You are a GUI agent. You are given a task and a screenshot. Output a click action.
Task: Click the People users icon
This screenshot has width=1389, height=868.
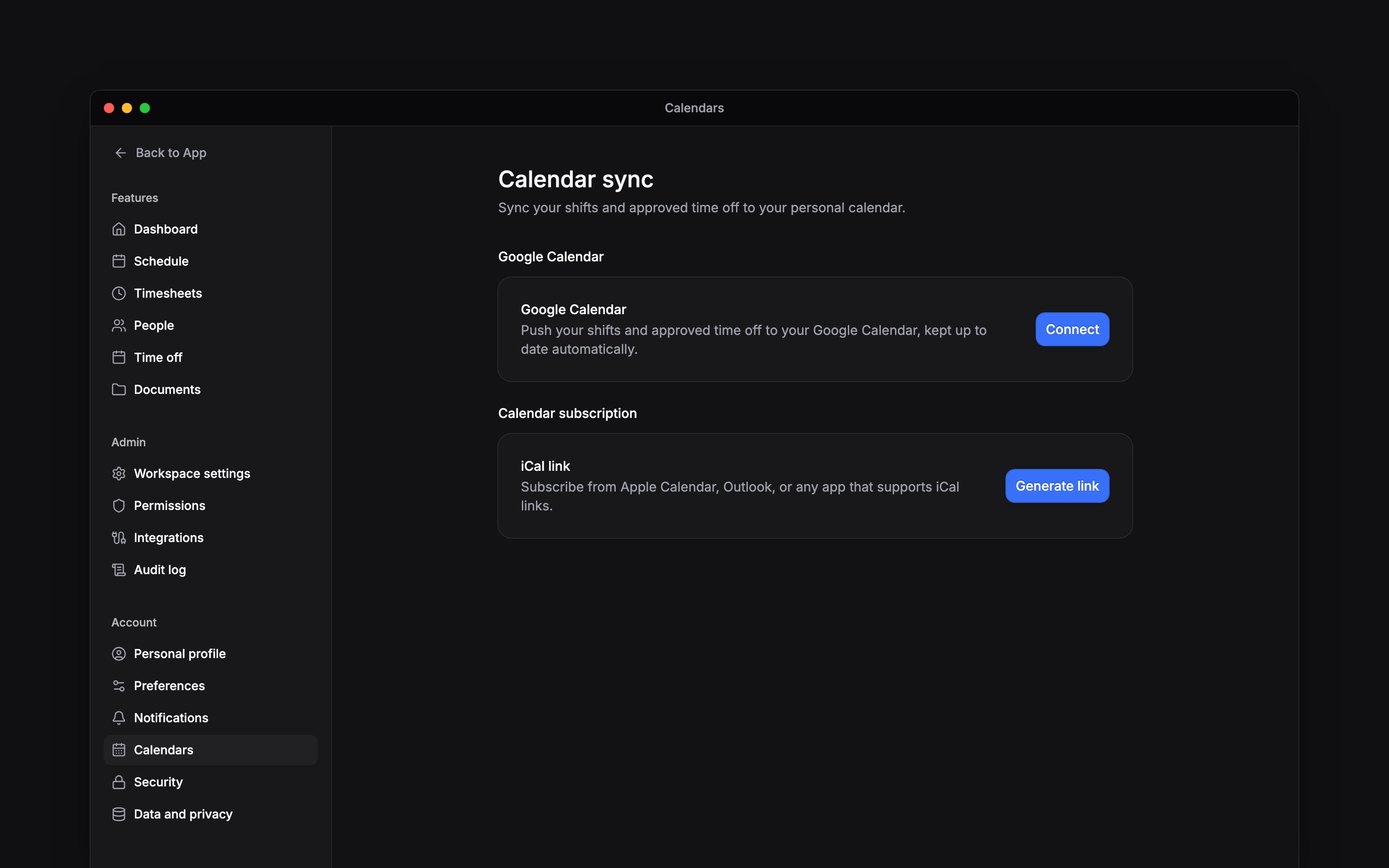coord(119,325)
